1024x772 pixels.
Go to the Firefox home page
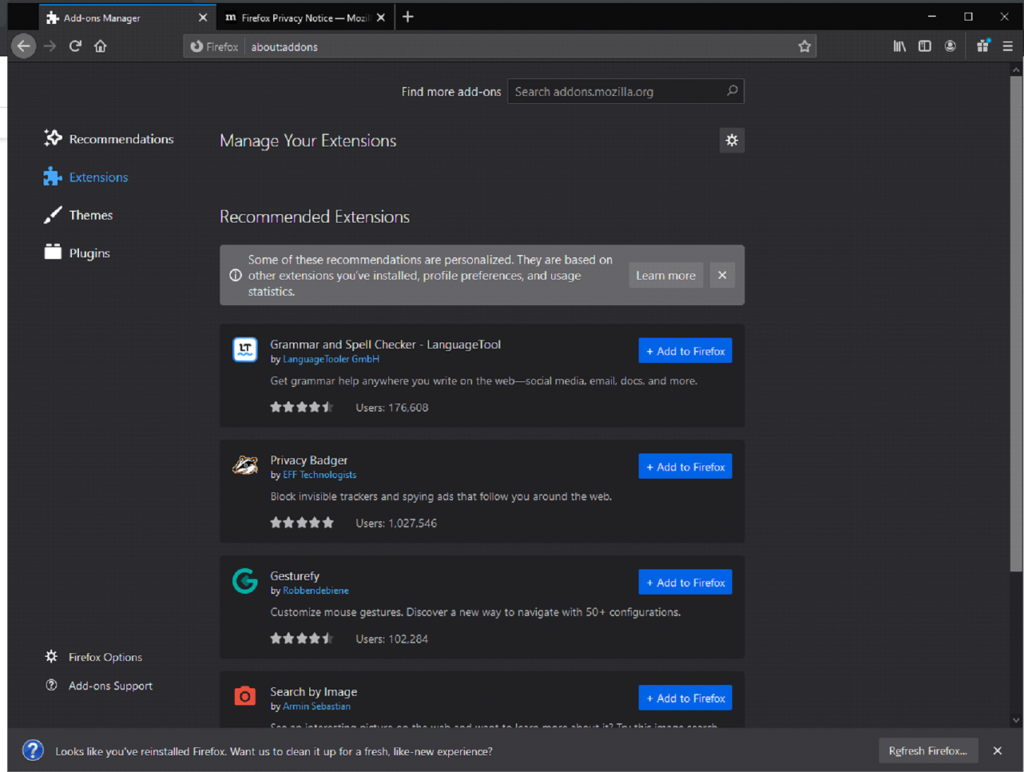(100, 46)
